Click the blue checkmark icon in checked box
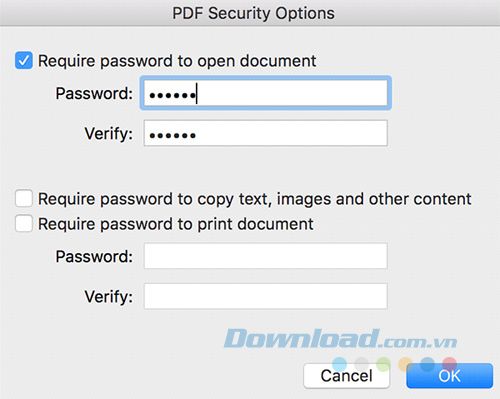Viewport: 500px width, 399px height. (x=24, y=60)
